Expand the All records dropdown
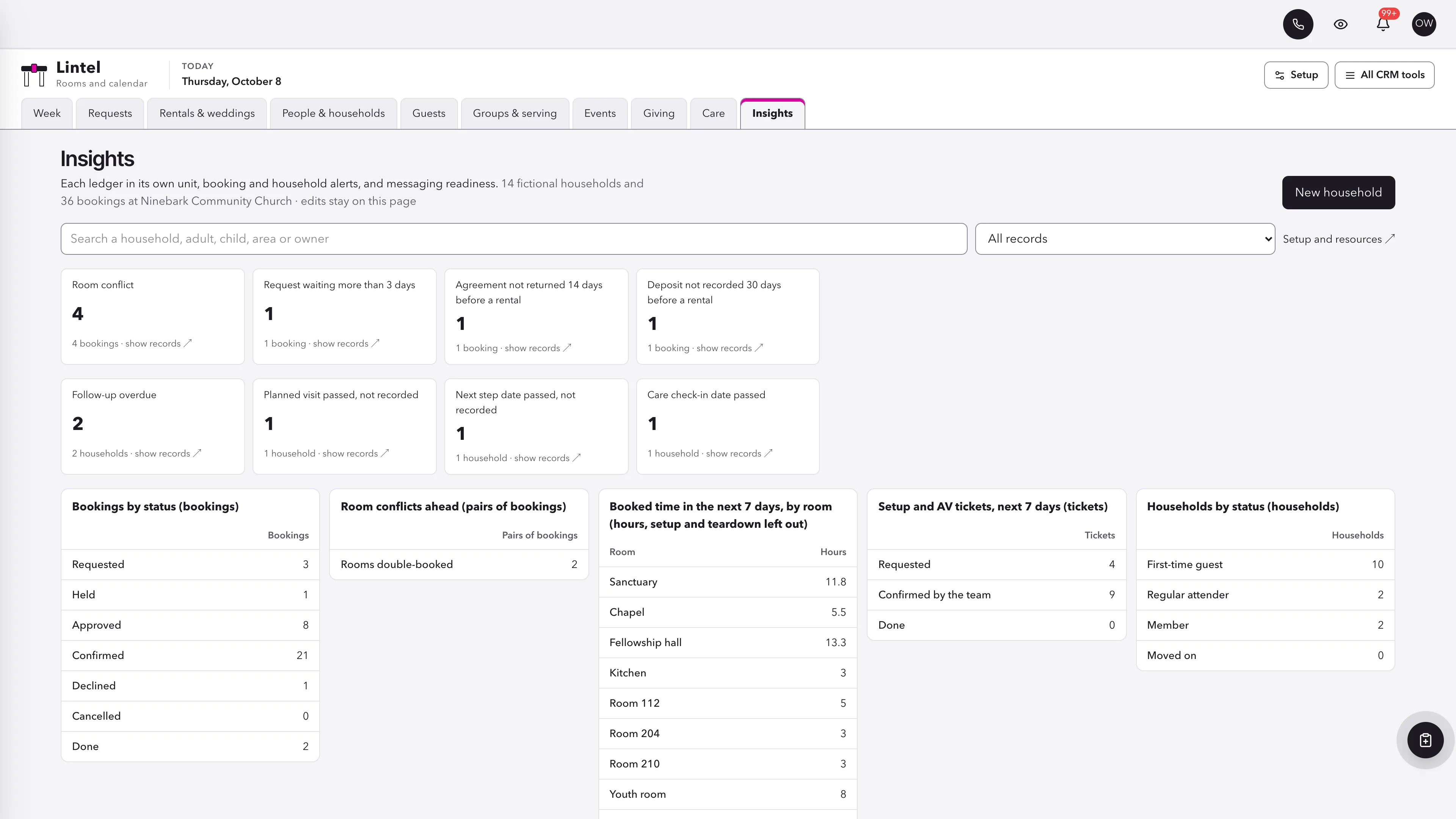Screen dimensions: 1456x819 pos(1125,239)
